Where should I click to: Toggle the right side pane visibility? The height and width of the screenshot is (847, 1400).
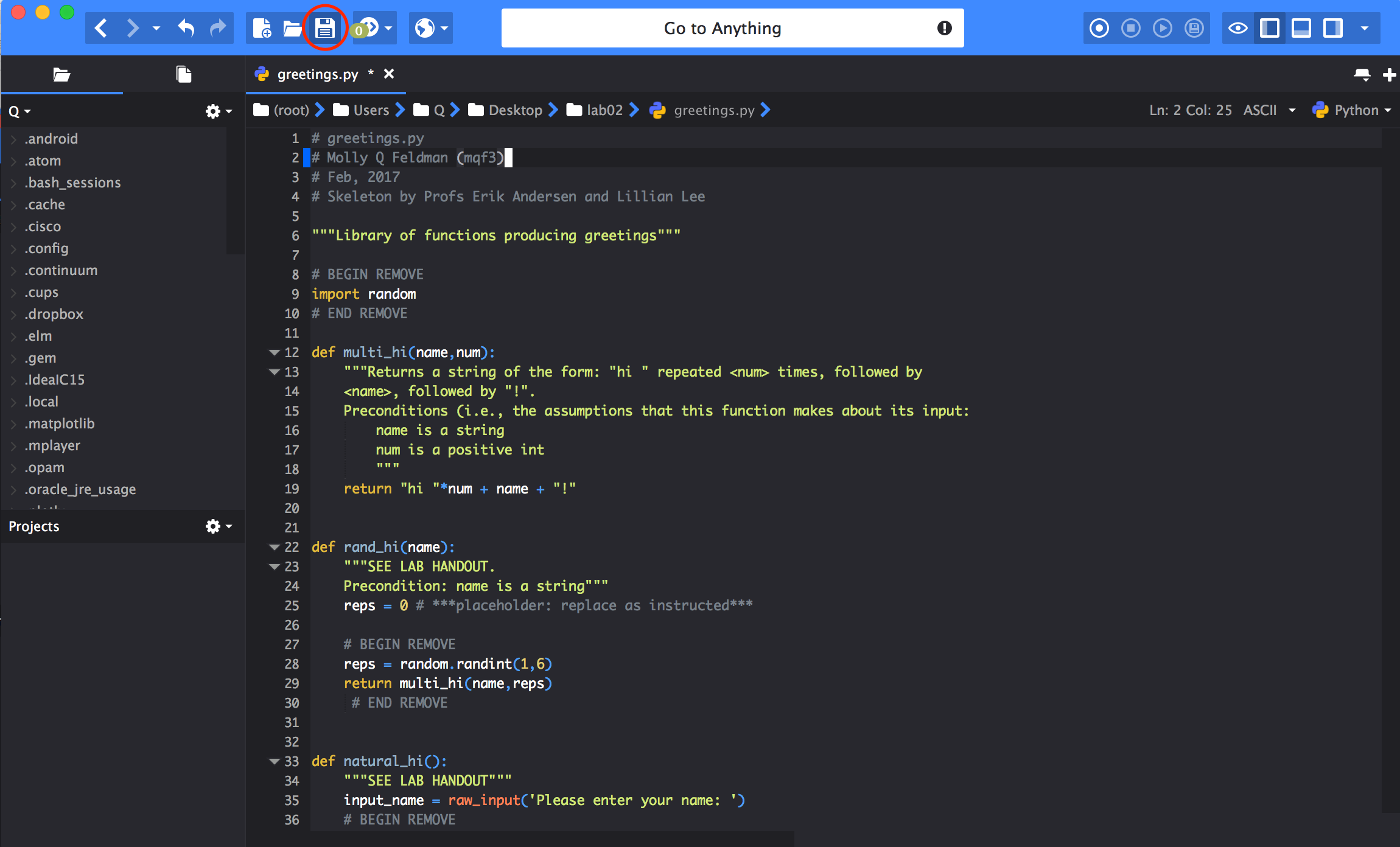tap(1332, 28)
